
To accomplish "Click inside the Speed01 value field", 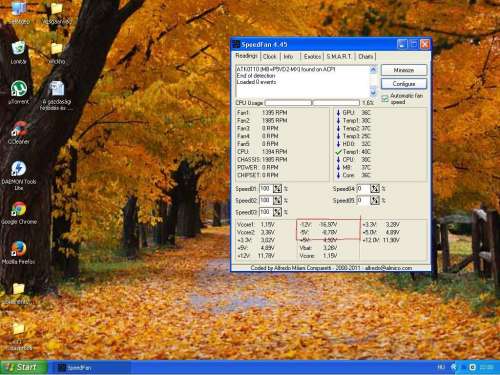I will [x=266, y=189].
